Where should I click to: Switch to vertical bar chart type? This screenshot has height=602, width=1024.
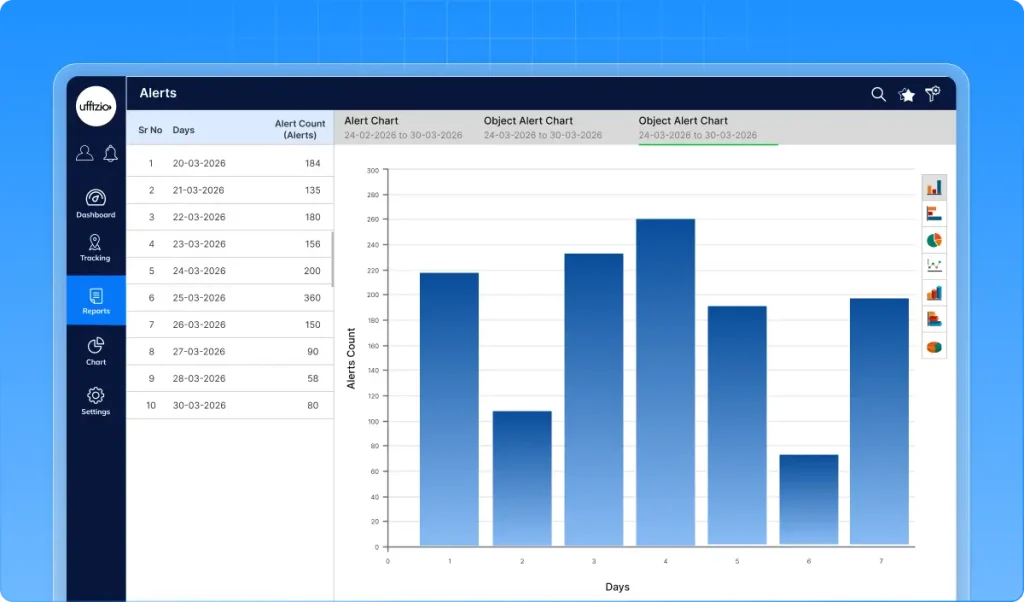(x=934, y=187)
